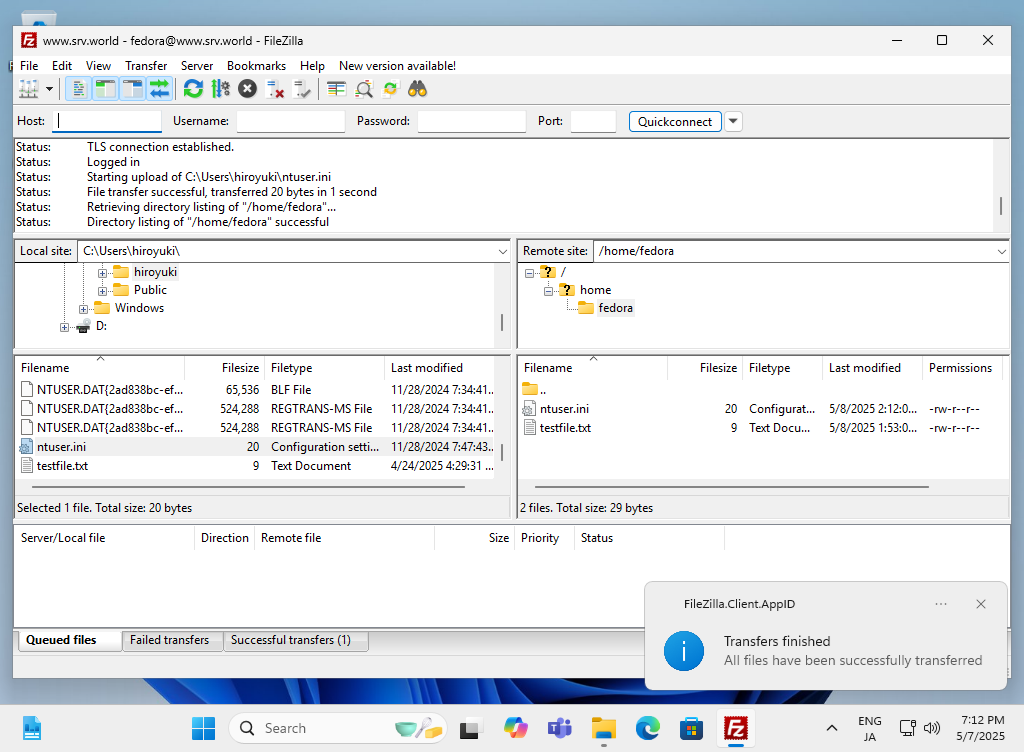This screenshot has height=752, width=1024.
Task: Open Windows Start menu
Action: point(203,728)
